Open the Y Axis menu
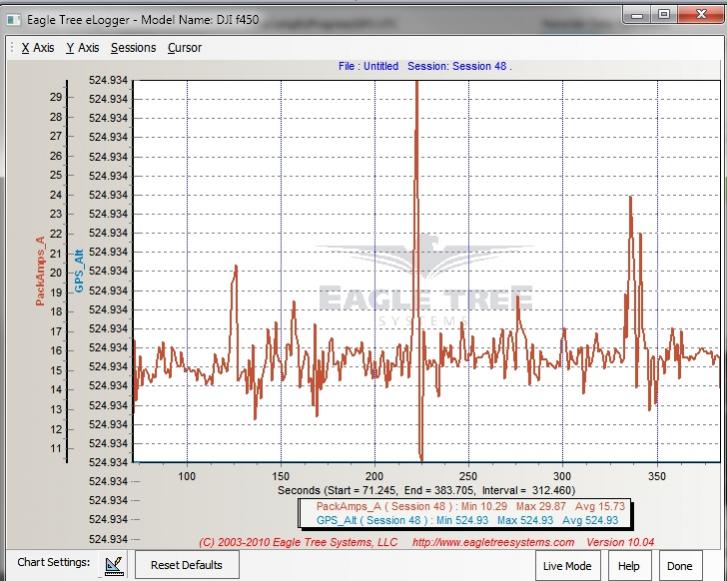 (x=82, y=47)
